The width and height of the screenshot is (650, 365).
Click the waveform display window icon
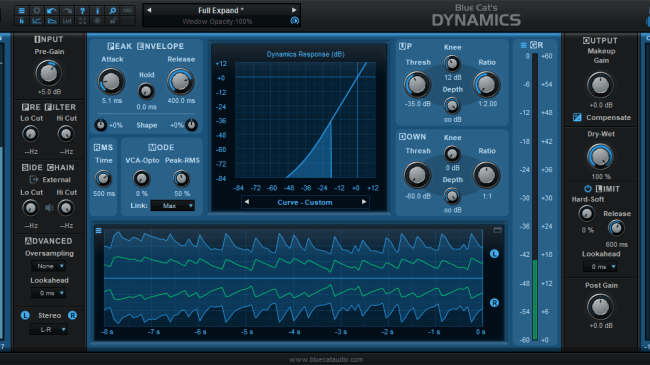(497, 230)
